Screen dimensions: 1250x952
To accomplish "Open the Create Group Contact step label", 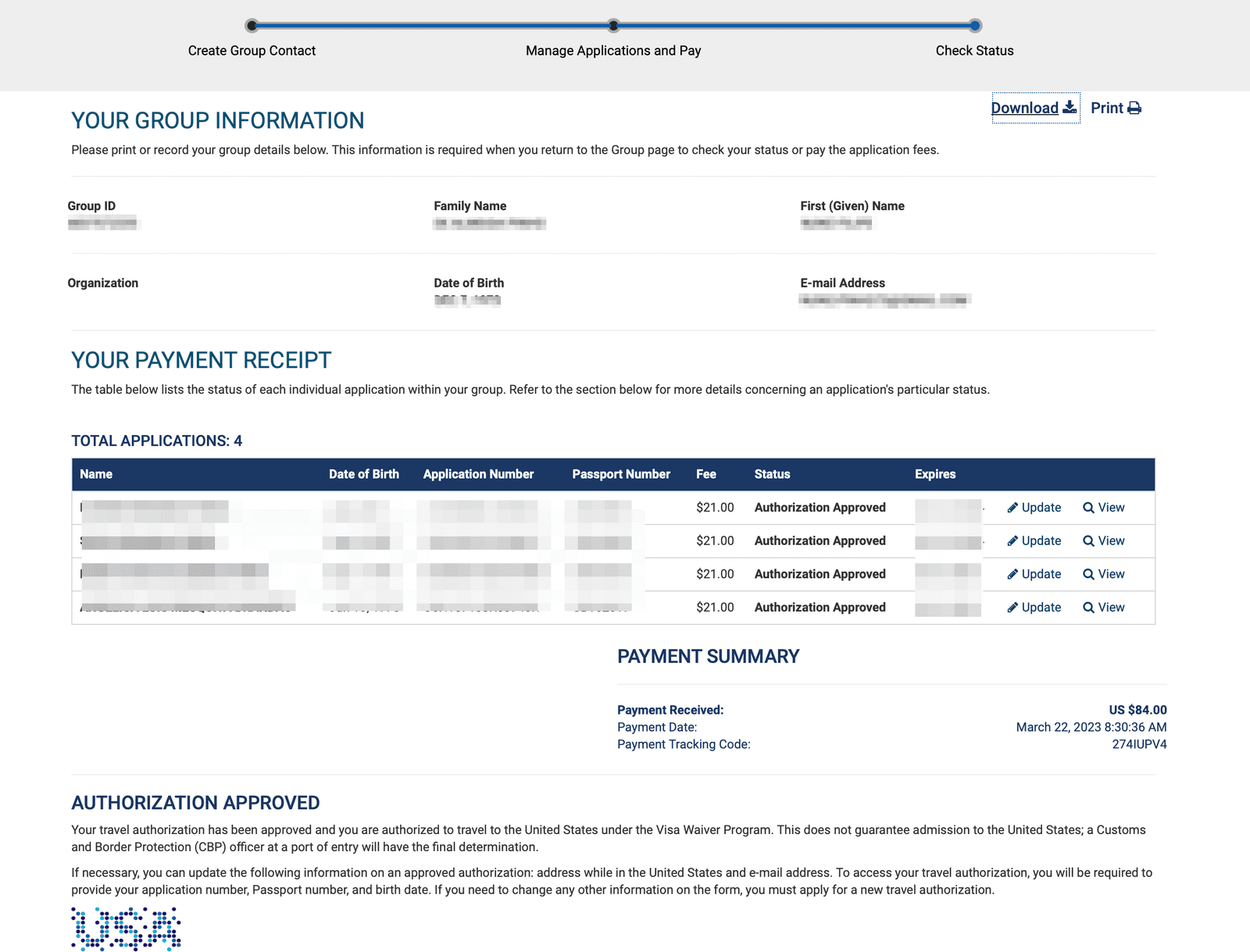I will (x=252, y=51).
